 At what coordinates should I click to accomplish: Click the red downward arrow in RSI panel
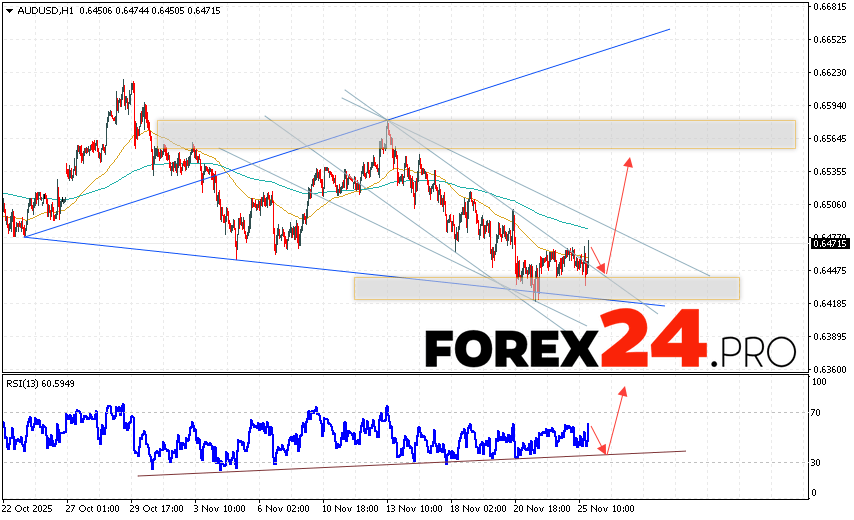click(597, 439)
